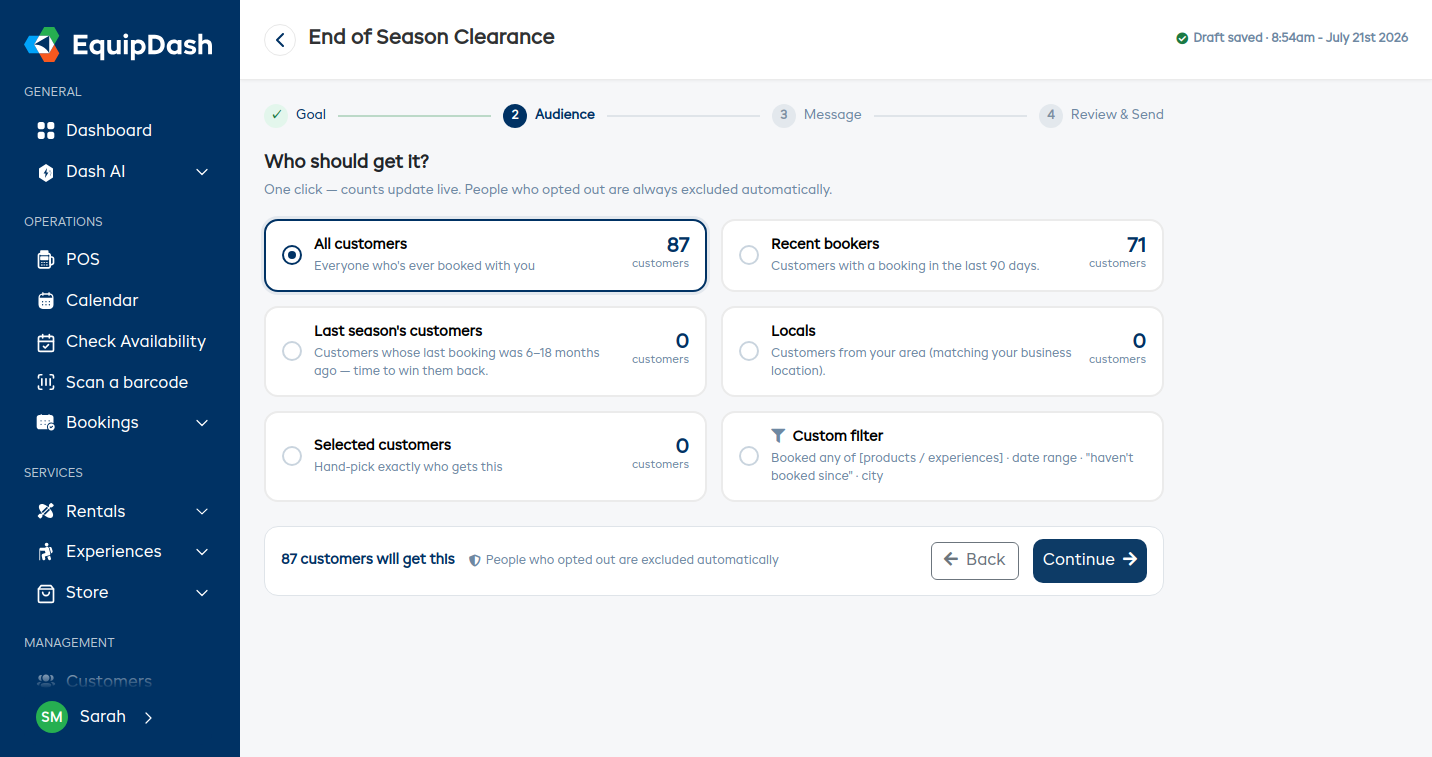Open Sarah's account menu chevron
1432x757 pixels.
tap(148, 717)
